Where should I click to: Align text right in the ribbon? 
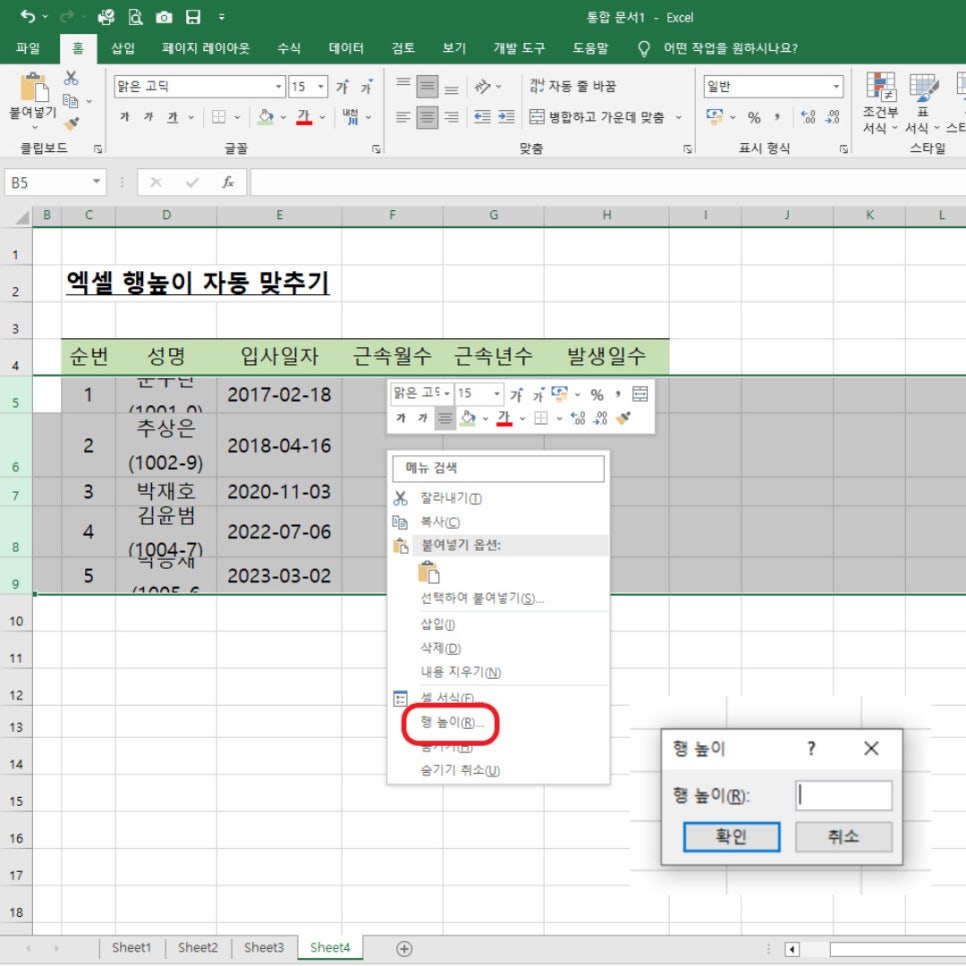[451, 117]
